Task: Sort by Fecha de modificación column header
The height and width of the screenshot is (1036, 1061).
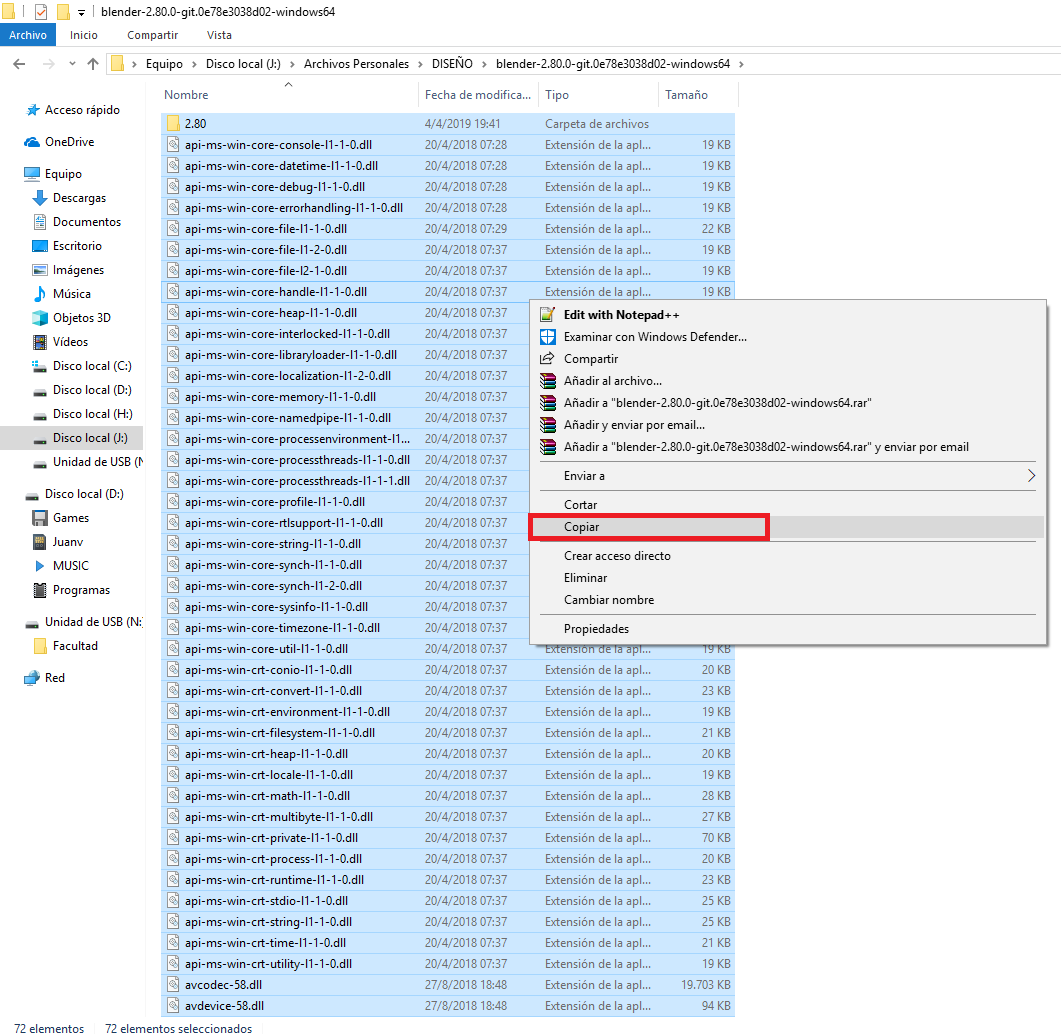Action: (x=478, y=95)
